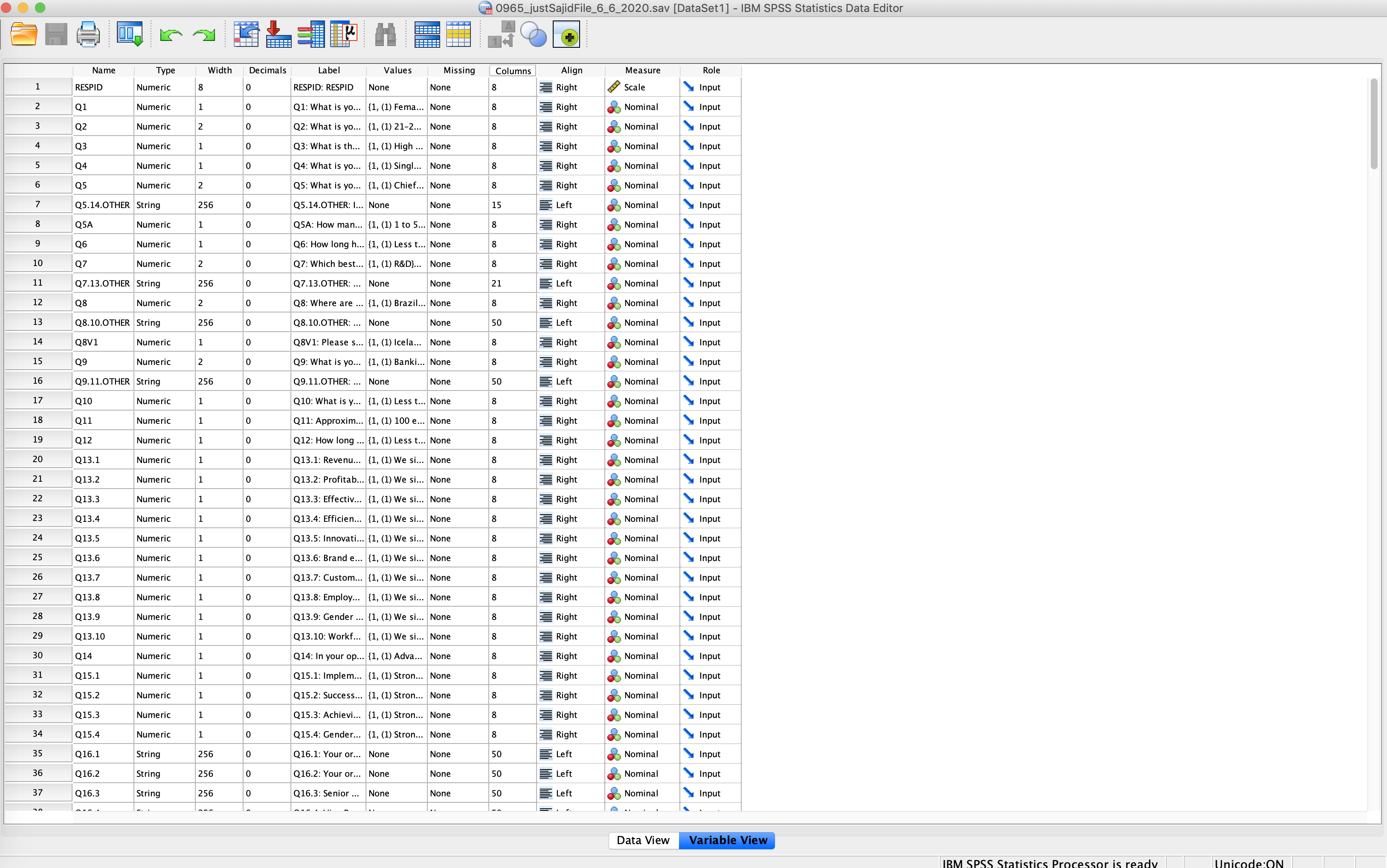The height and width of the screenshot is (868, 1387).
Task: Click the Values column header
Action: point(398,70)
